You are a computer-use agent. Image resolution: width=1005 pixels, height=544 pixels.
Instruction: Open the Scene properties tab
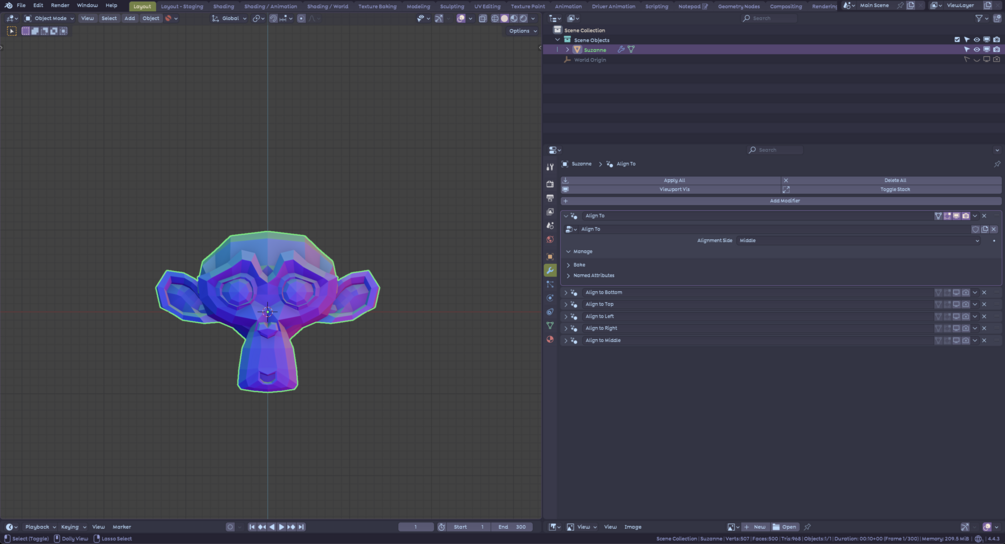coord(550,226)
